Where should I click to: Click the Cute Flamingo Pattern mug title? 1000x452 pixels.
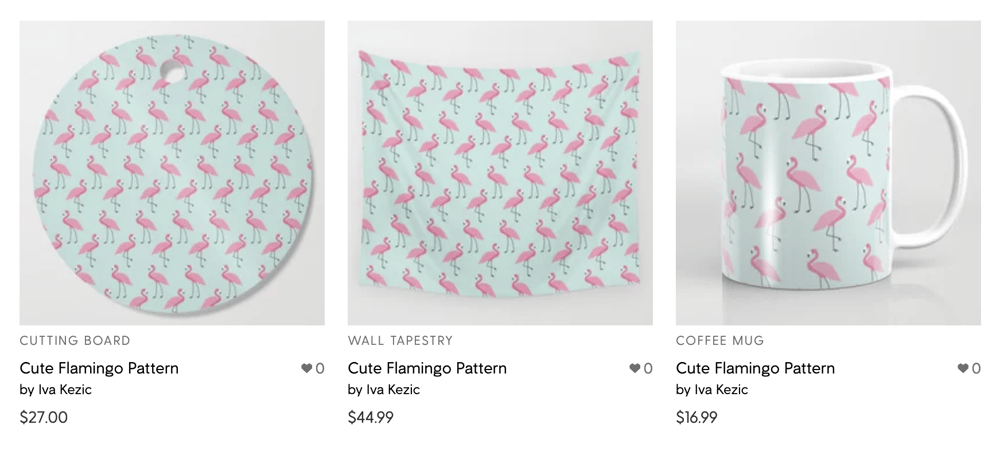click(x=755, y=368)
